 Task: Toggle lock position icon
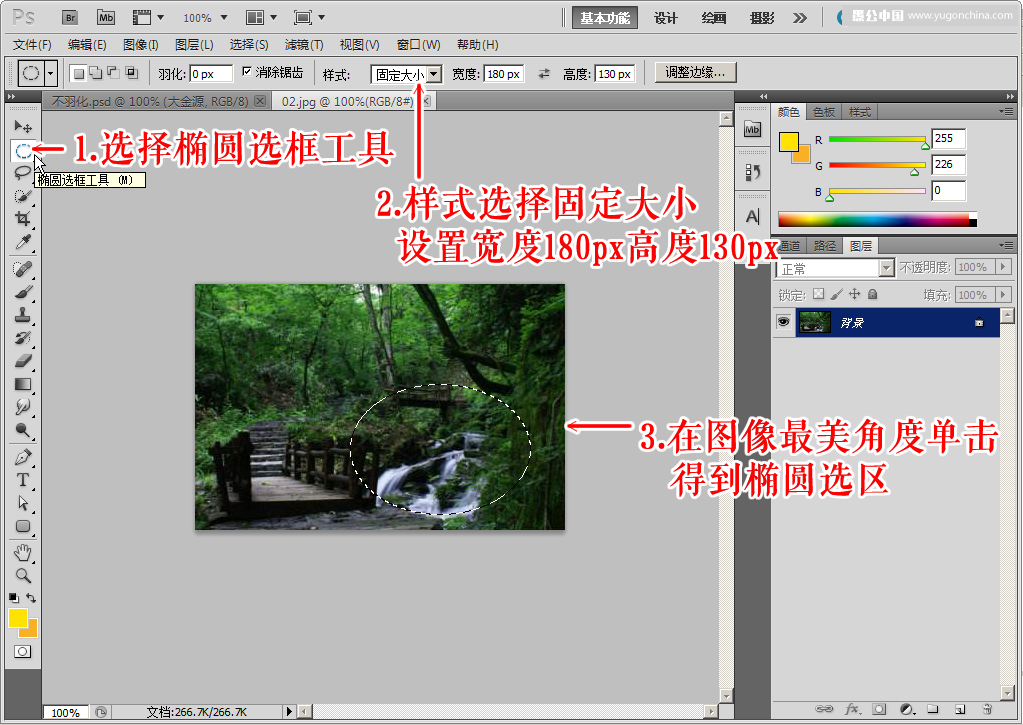coord(854,294)
